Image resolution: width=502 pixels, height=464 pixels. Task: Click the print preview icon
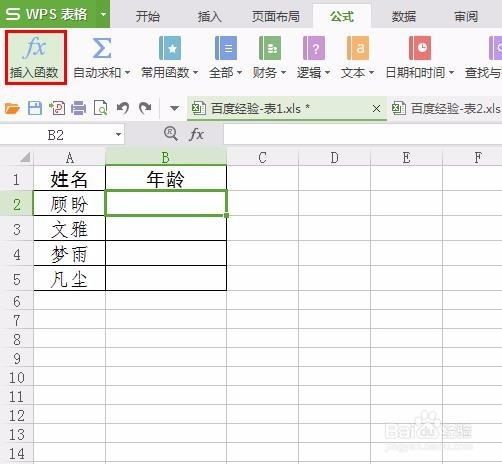101,108
